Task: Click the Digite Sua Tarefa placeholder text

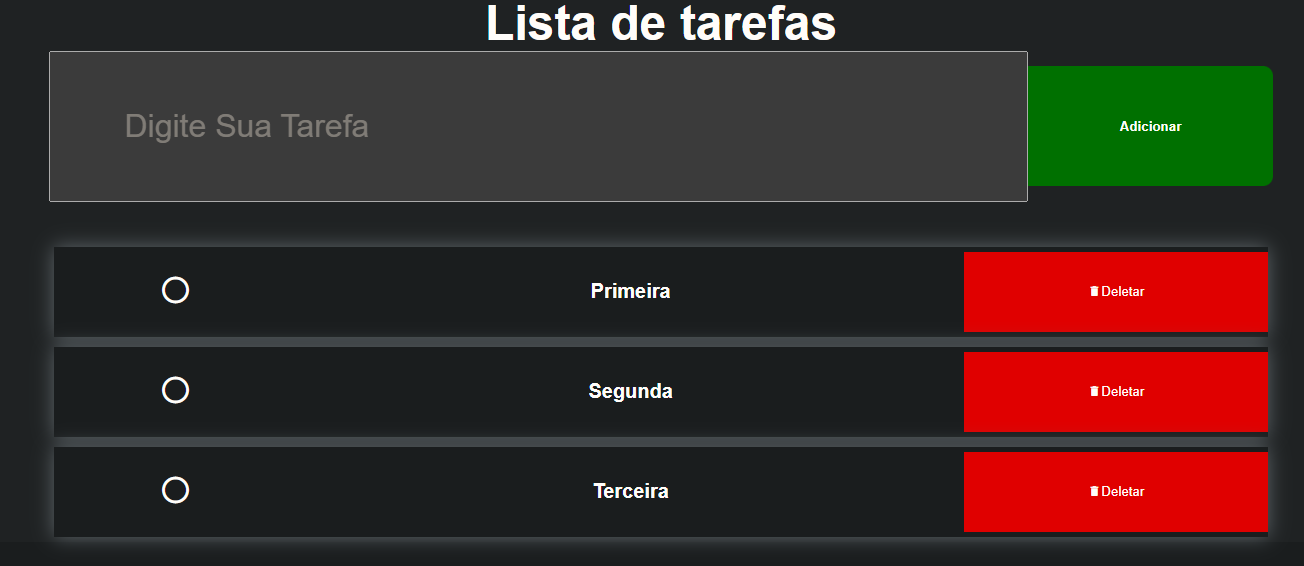Action: click(x=247, y=126)
